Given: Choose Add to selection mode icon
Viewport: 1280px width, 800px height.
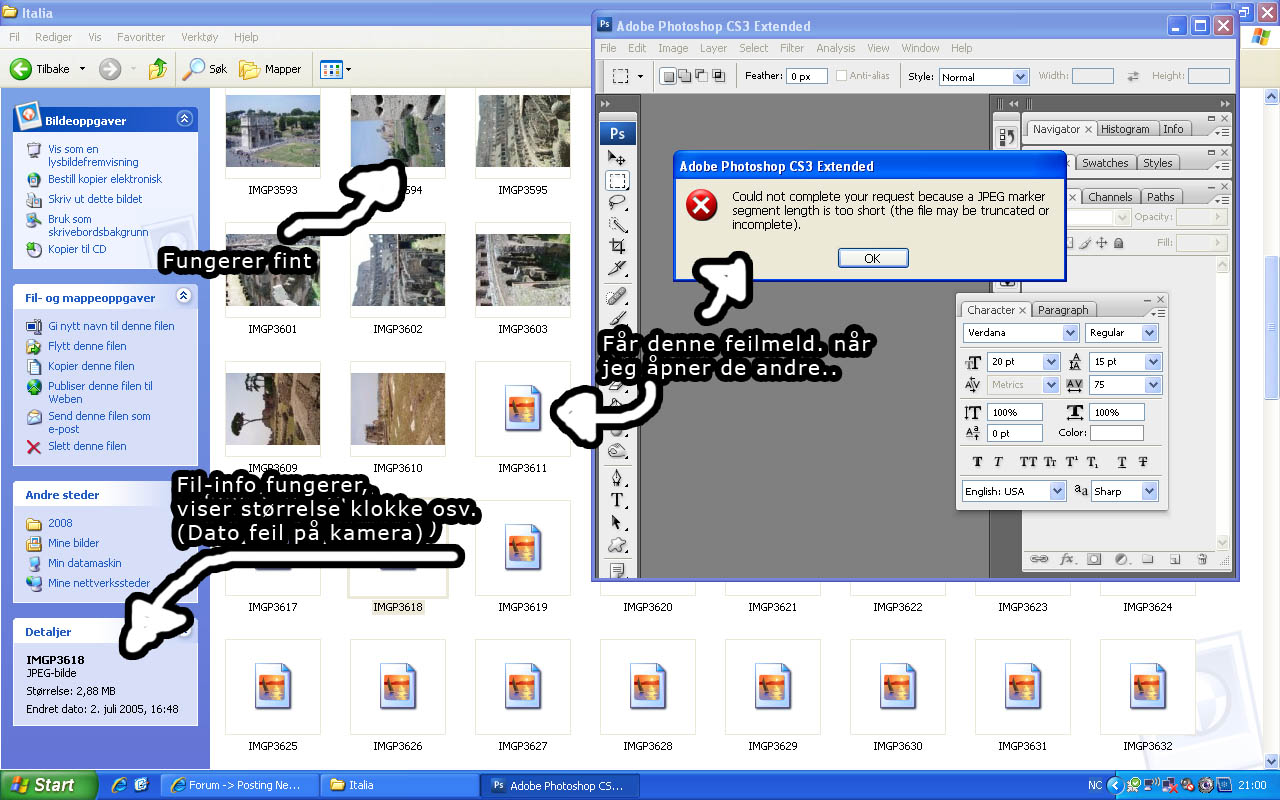Looking at the screenshot, I should pyautogui.click(x=685, y=76).
